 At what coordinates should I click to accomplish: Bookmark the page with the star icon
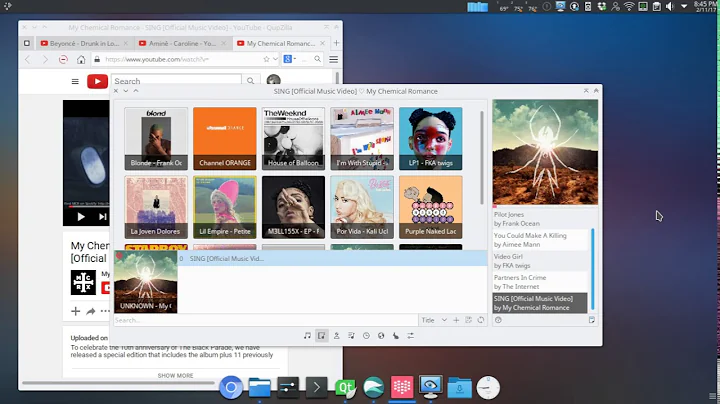(266, 59)
